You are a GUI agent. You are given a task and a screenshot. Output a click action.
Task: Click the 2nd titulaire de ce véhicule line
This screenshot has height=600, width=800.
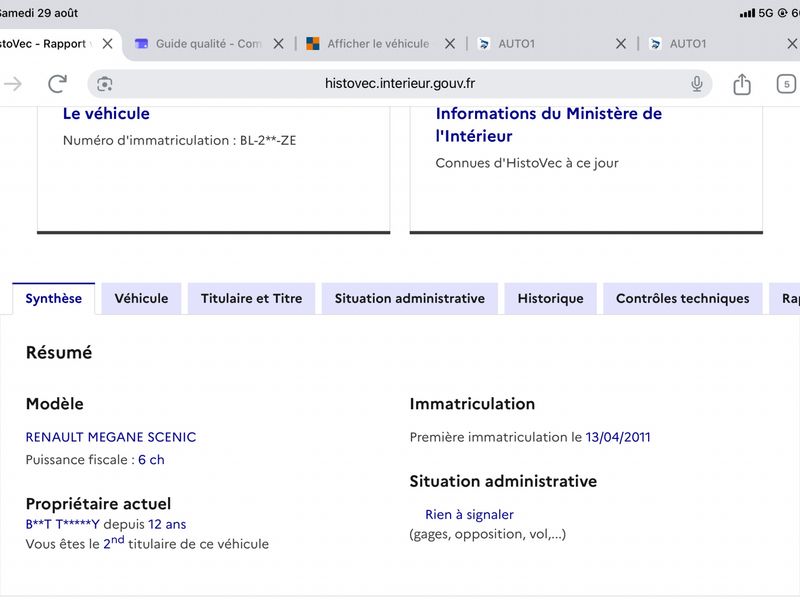pyautogui.click(x=147, y=543)
